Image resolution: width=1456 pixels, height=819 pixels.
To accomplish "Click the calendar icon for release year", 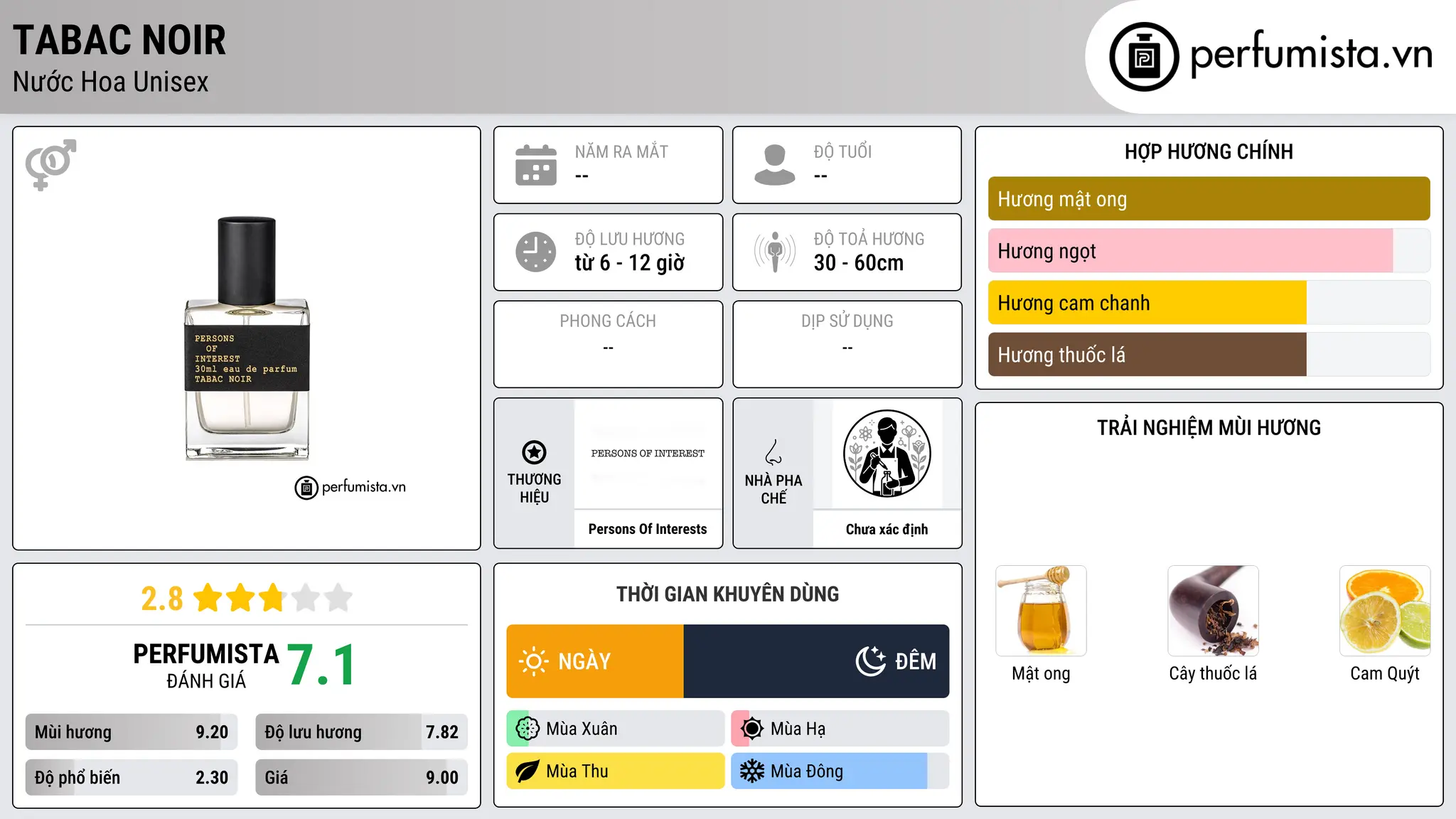I will tap(536, 165).
